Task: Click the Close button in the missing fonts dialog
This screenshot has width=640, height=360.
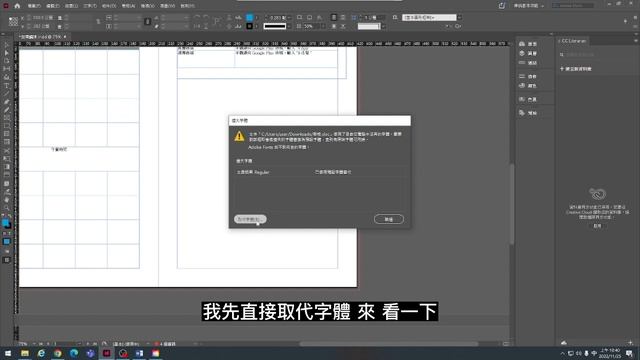Action: (x=389, y=219)
